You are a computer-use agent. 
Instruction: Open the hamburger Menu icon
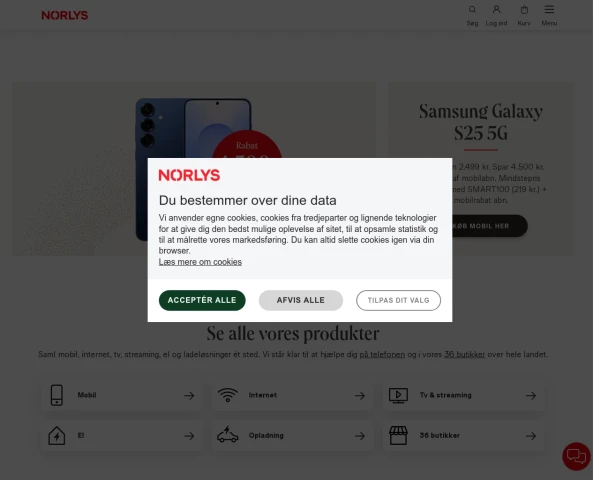coord(549,9)
